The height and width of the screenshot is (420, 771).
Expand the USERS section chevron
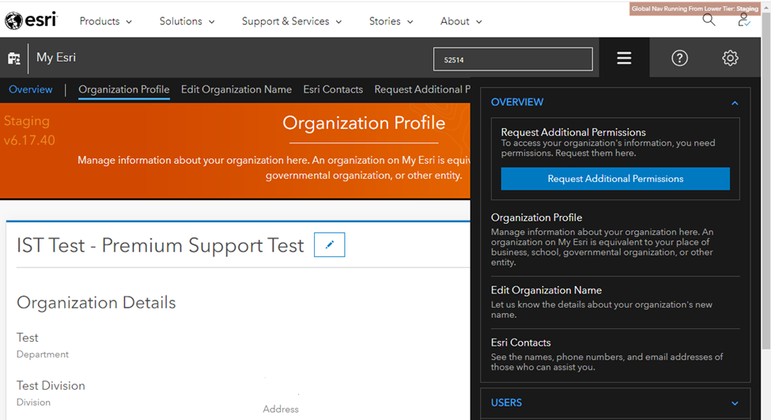click(735, 403)
